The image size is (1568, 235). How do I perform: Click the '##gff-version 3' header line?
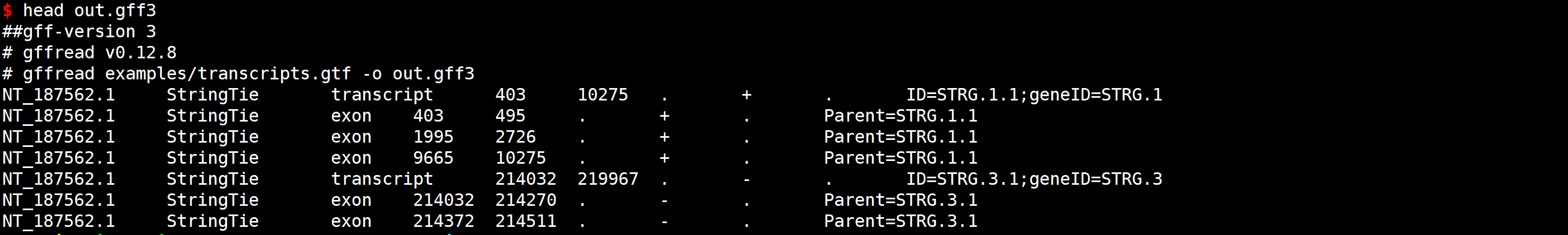tap(79, 32)
